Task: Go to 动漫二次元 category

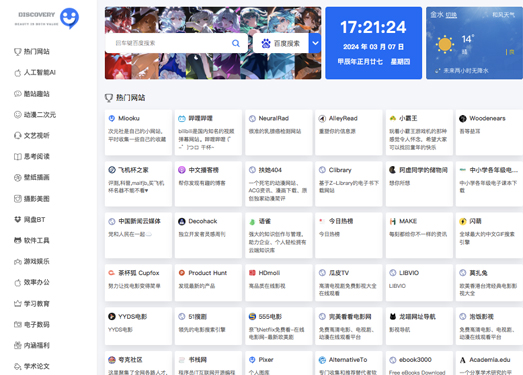Action: point(35,115)
